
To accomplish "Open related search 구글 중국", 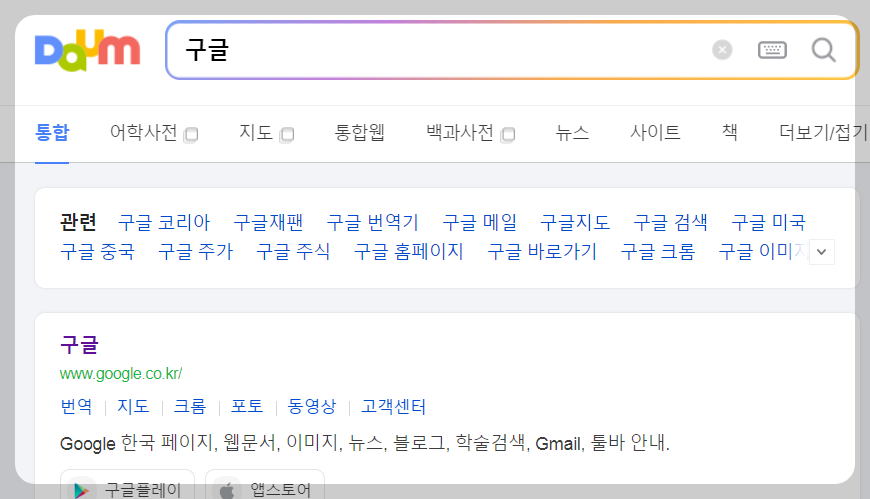I will point(98,251).
